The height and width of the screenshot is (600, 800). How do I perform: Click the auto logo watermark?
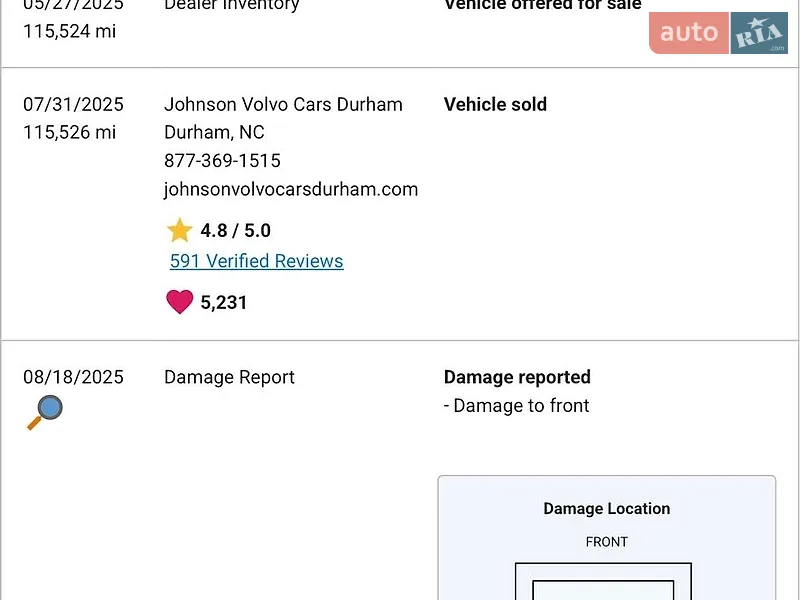pos(689,33)
